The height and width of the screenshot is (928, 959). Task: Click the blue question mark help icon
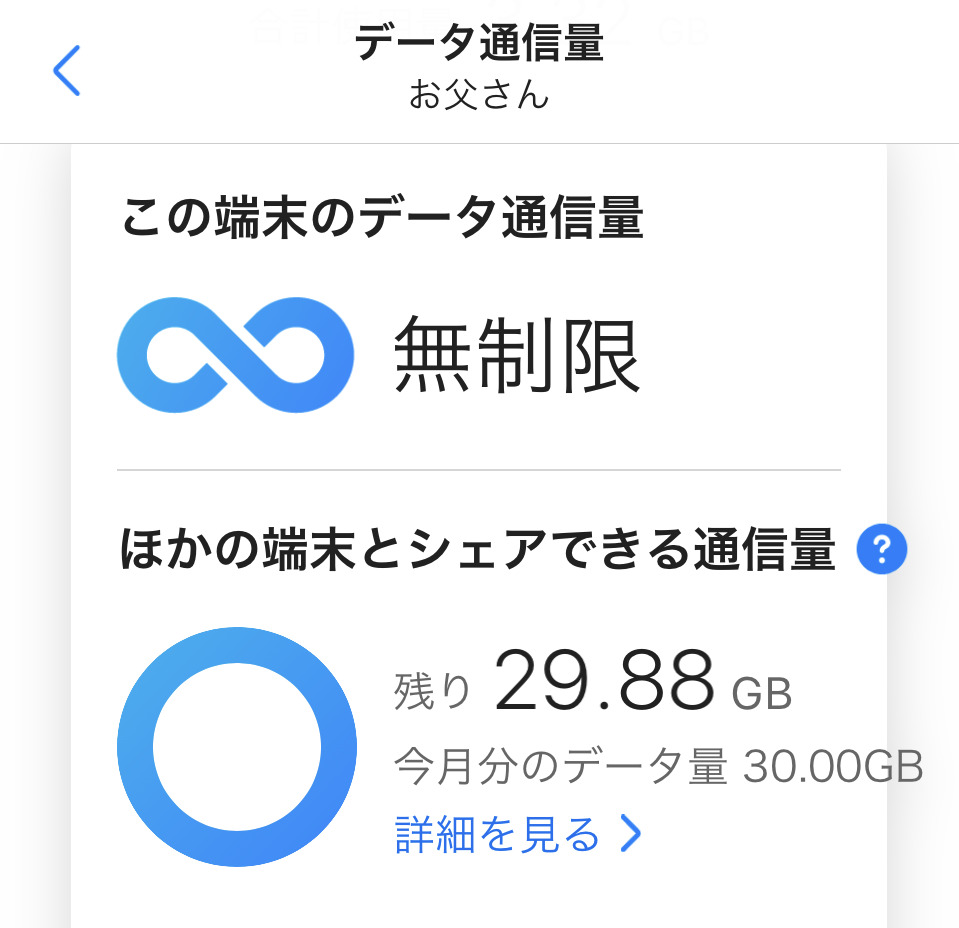click(x=881, y=550)
